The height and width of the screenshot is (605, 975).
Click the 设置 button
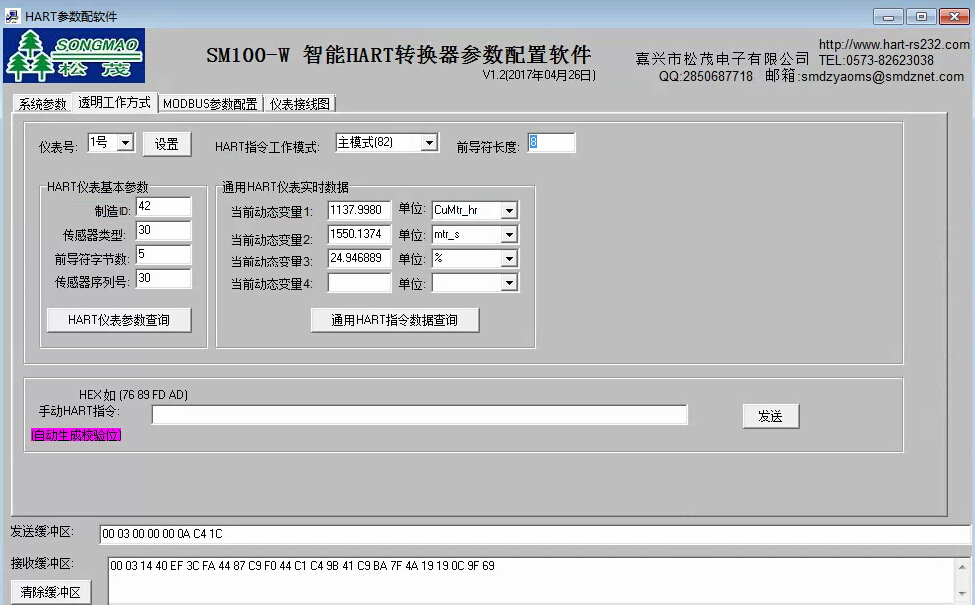coord(167,144)
